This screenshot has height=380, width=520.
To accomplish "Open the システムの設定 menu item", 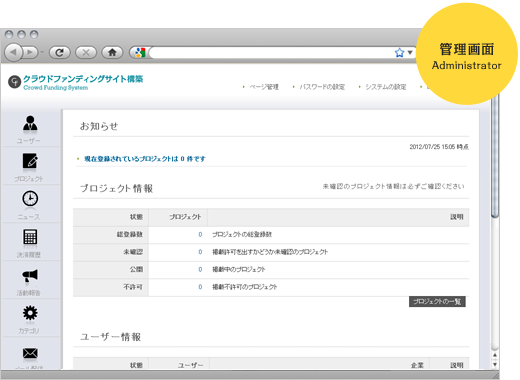I will [x=386, y=87].
